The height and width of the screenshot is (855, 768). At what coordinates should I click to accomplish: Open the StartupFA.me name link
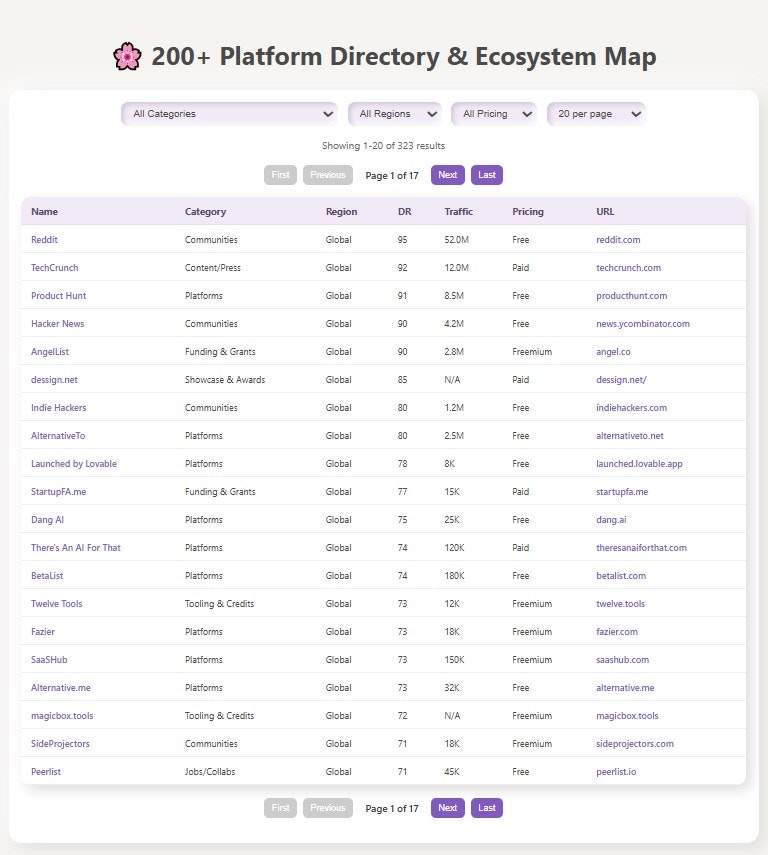tap(58, 492)
